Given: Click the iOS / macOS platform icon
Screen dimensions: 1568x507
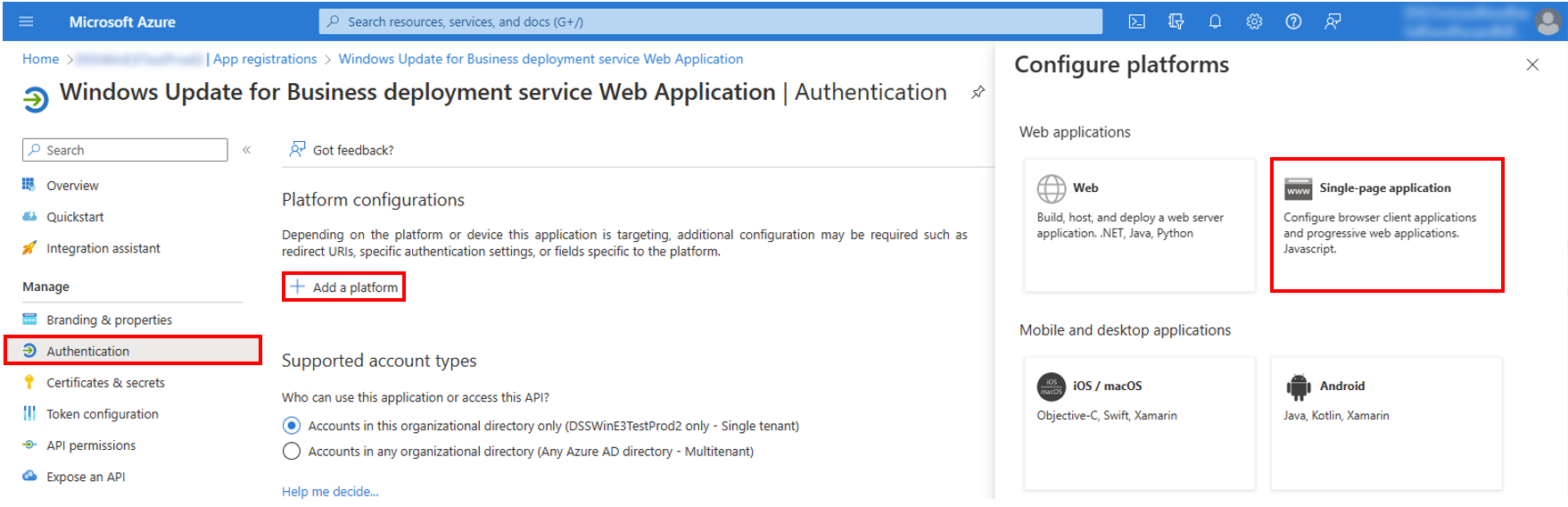Looking at the screenshot, I should coord(1052,386).
